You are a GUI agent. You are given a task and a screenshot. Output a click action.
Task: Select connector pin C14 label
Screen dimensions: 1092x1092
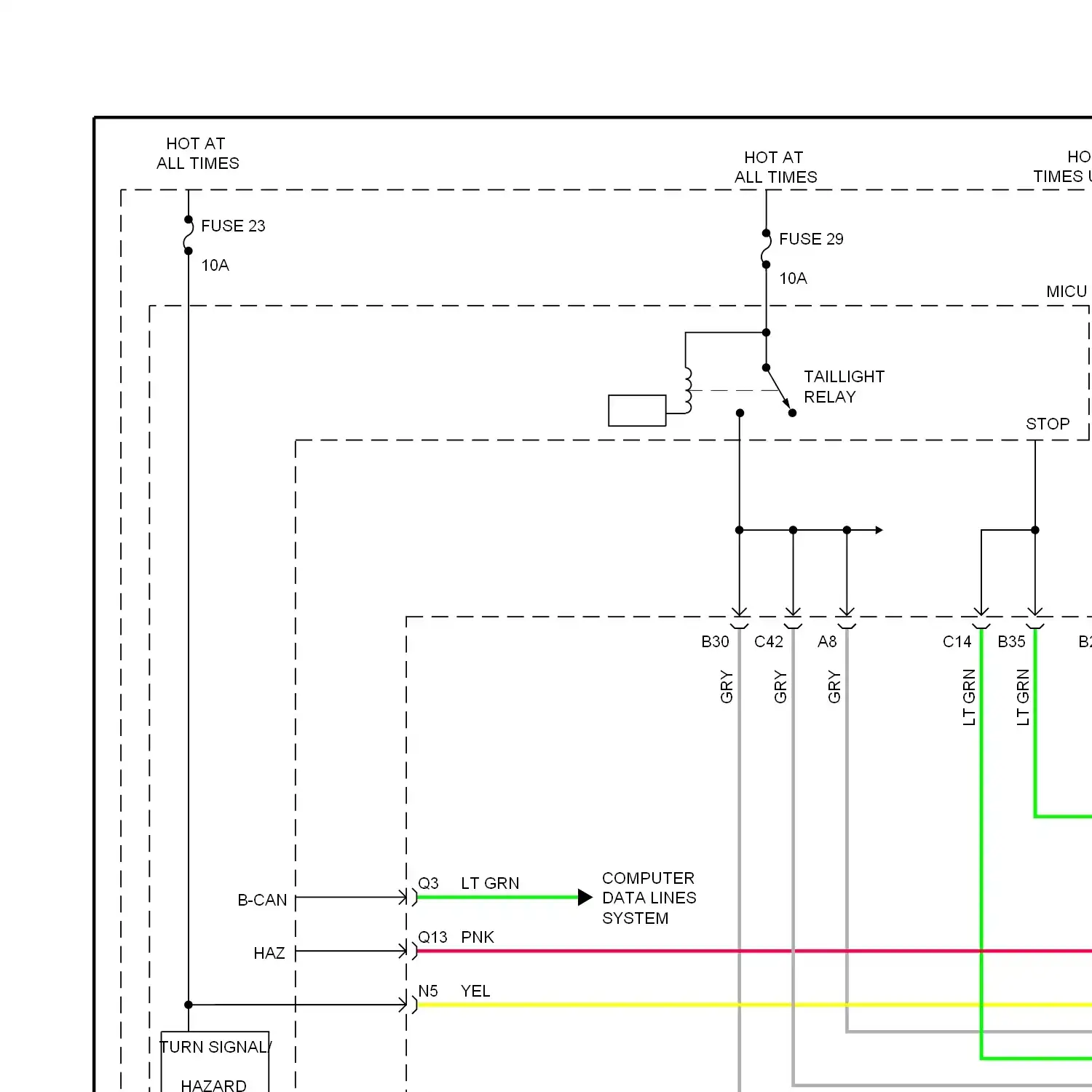pos(957,641)
